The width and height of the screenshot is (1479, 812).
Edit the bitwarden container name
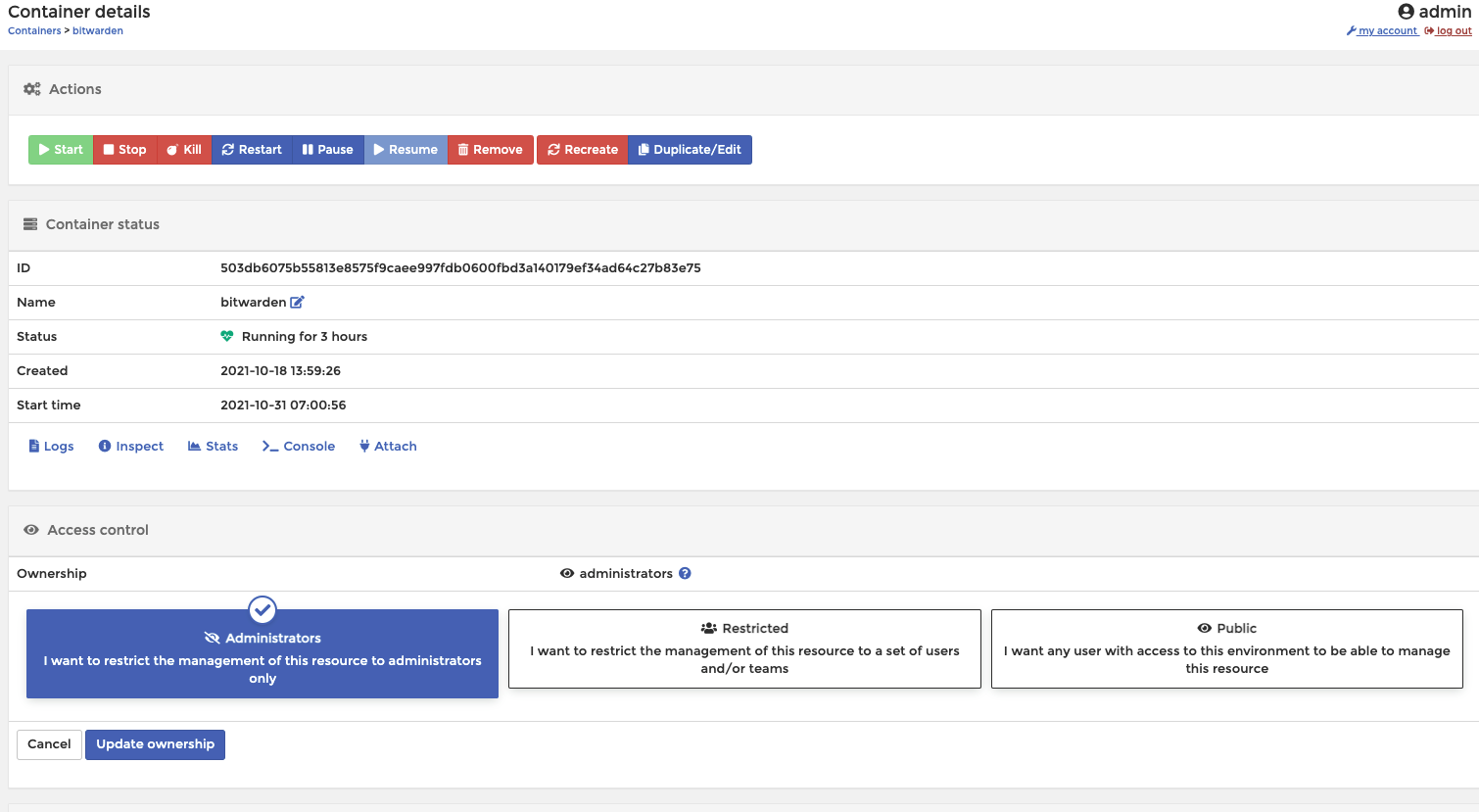(297, 303)
